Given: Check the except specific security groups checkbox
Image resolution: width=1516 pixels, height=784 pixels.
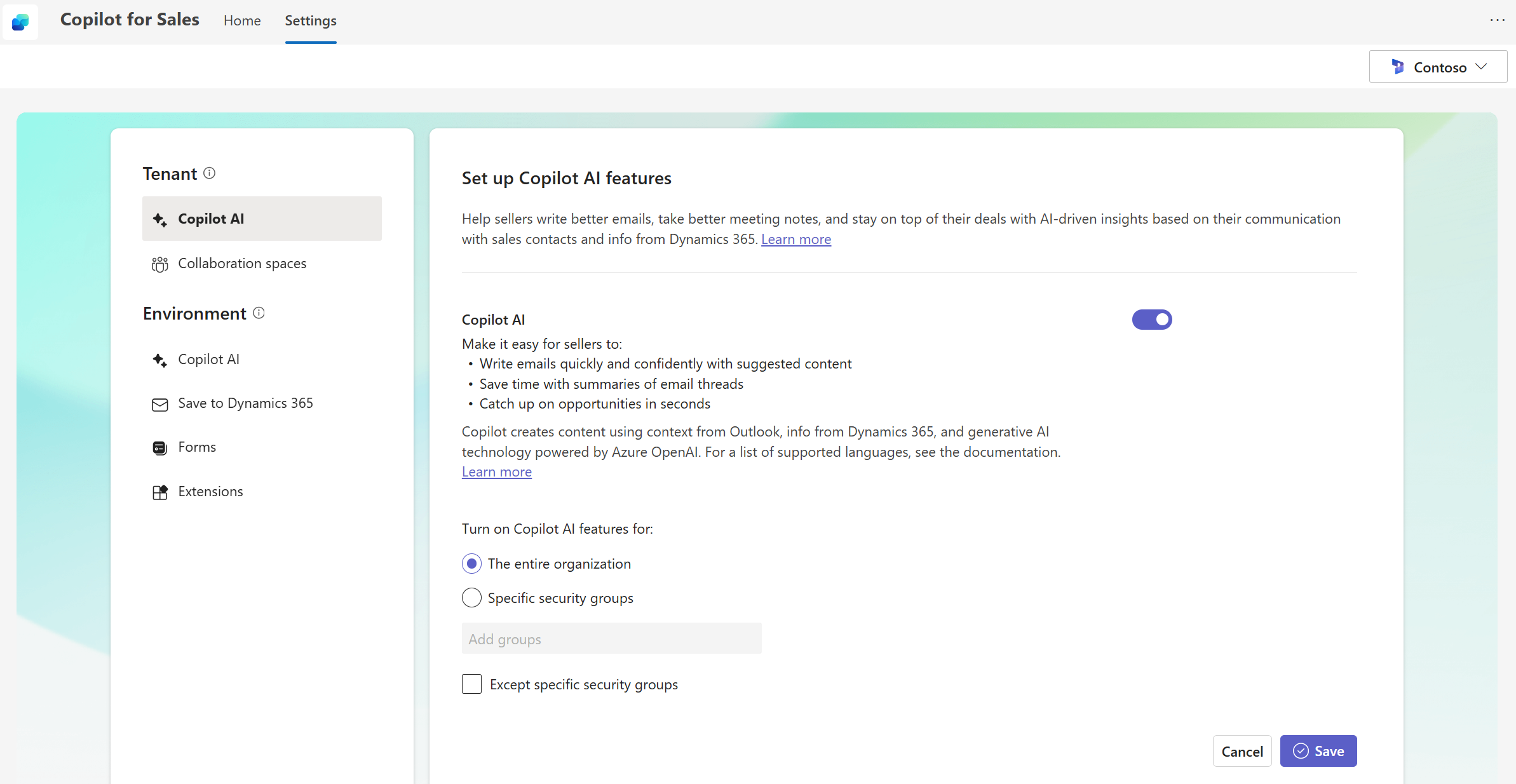Looking at the screenshot, I should (470, 684).
